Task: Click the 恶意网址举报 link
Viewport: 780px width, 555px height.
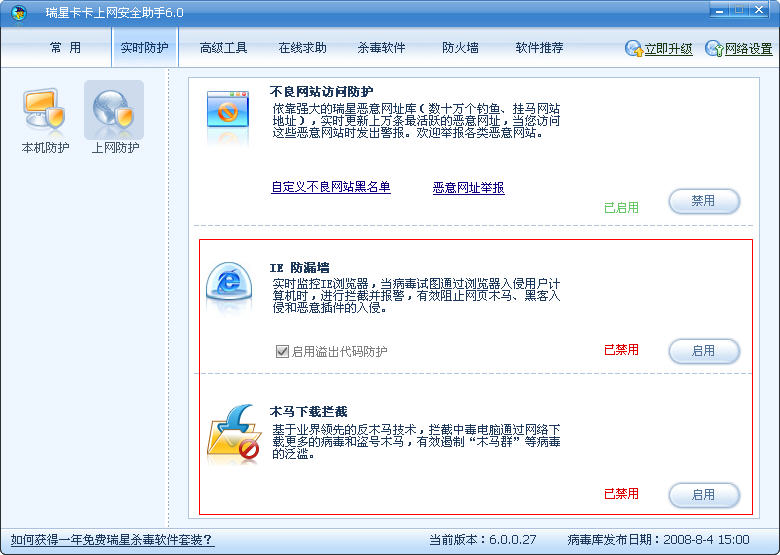Action: (469, 187)
